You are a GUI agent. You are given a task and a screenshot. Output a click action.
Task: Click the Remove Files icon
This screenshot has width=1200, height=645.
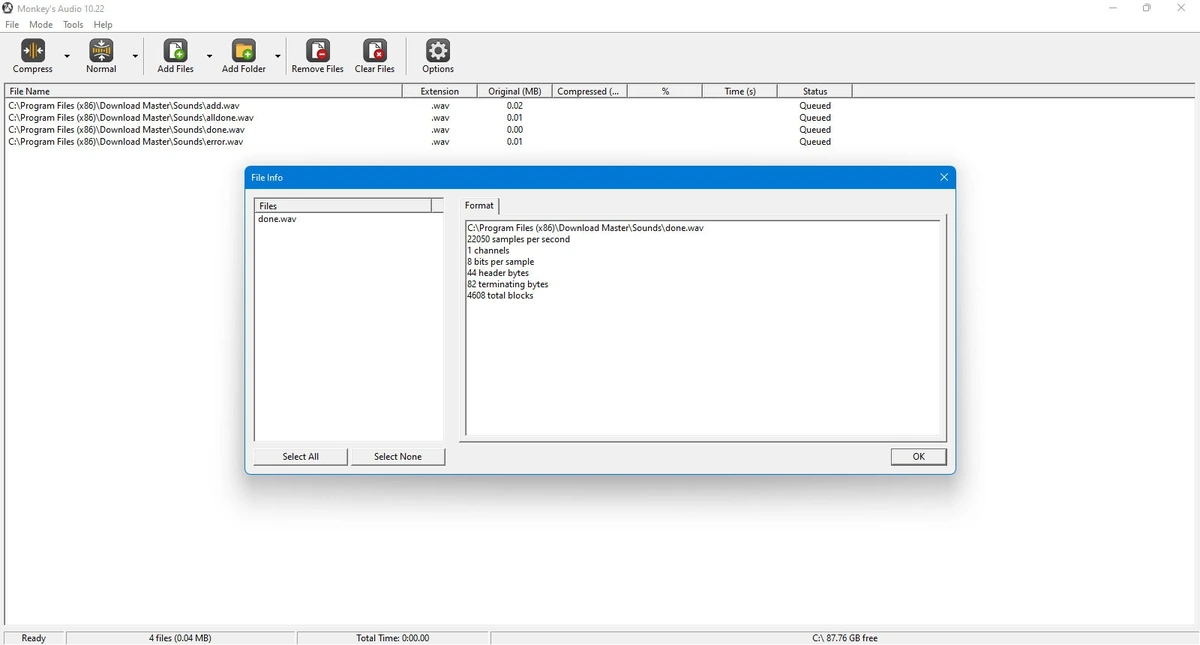coord(318,50)
